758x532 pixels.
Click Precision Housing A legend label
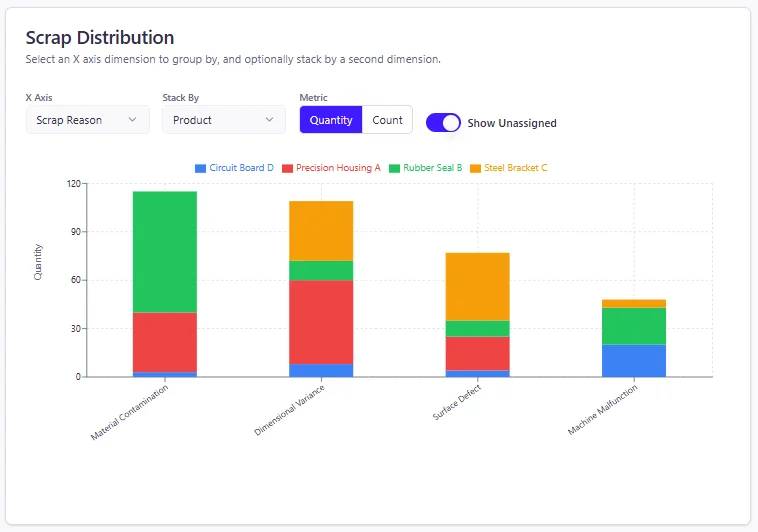point(338,168)
